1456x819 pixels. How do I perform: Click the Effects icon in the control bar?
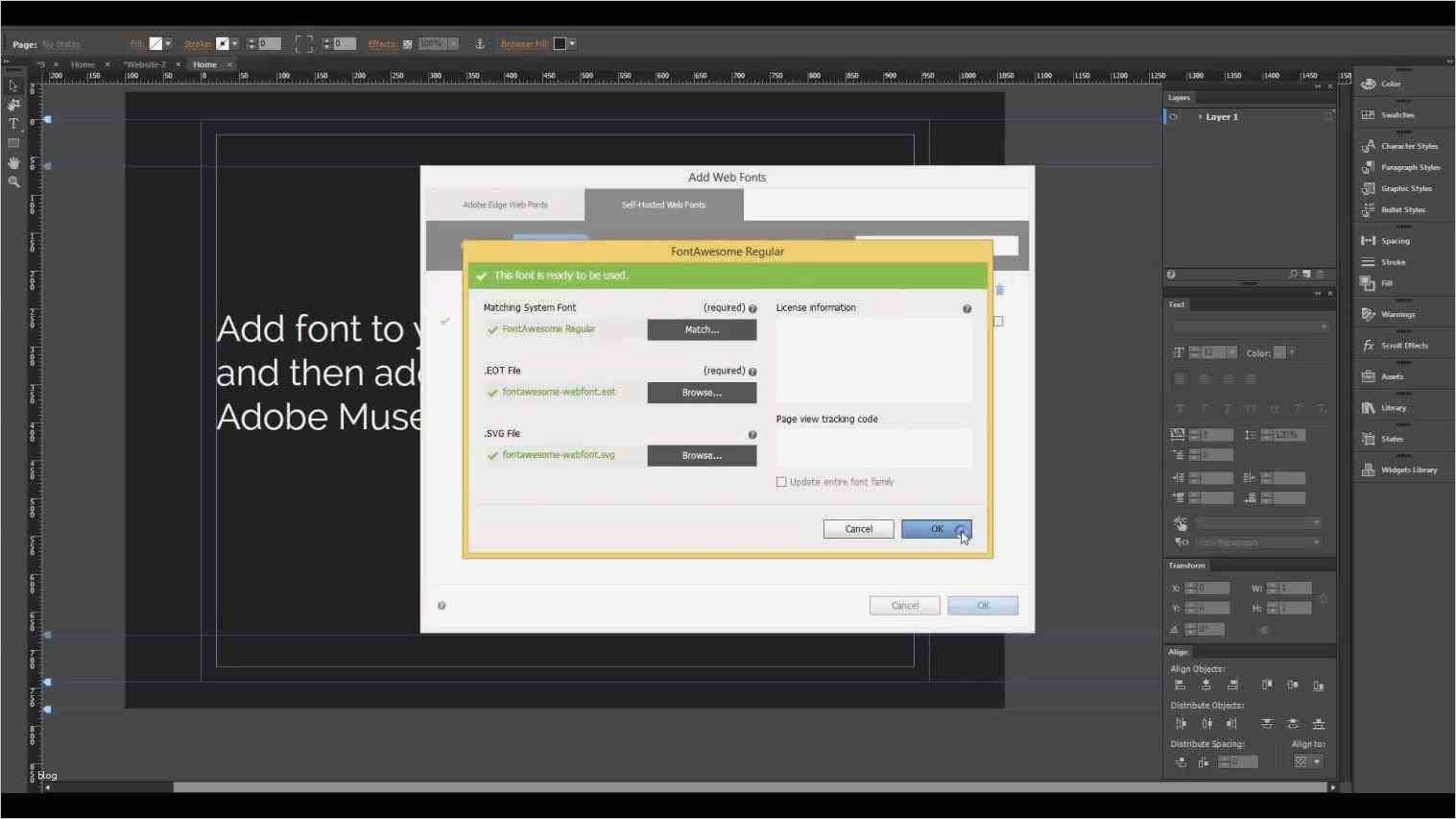[x=408, y=44]
